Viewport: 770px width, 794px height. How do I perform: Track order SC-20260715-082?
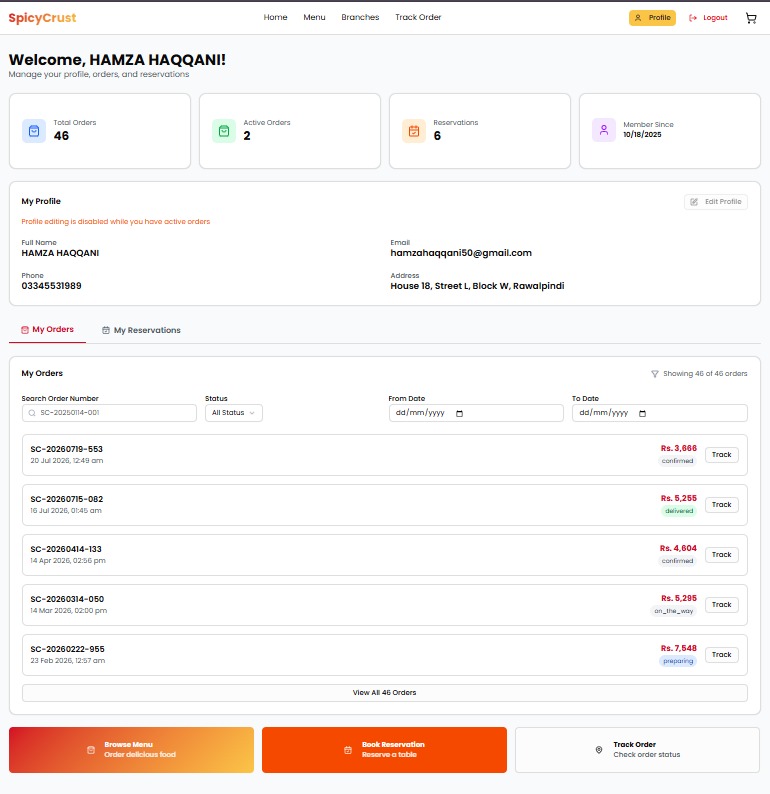721,505
